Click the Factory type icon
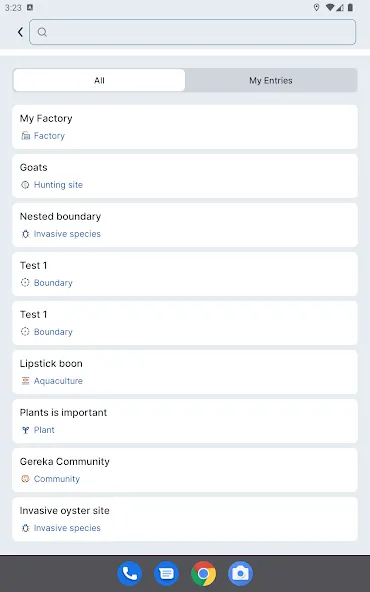 tap(25, 136)
